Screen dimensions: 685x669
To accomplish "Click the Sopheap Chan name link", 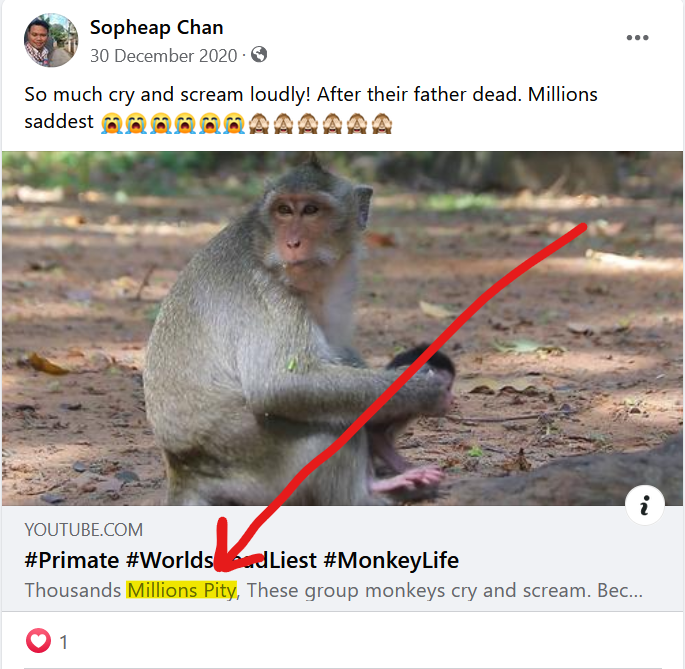I will coord(157,27).
